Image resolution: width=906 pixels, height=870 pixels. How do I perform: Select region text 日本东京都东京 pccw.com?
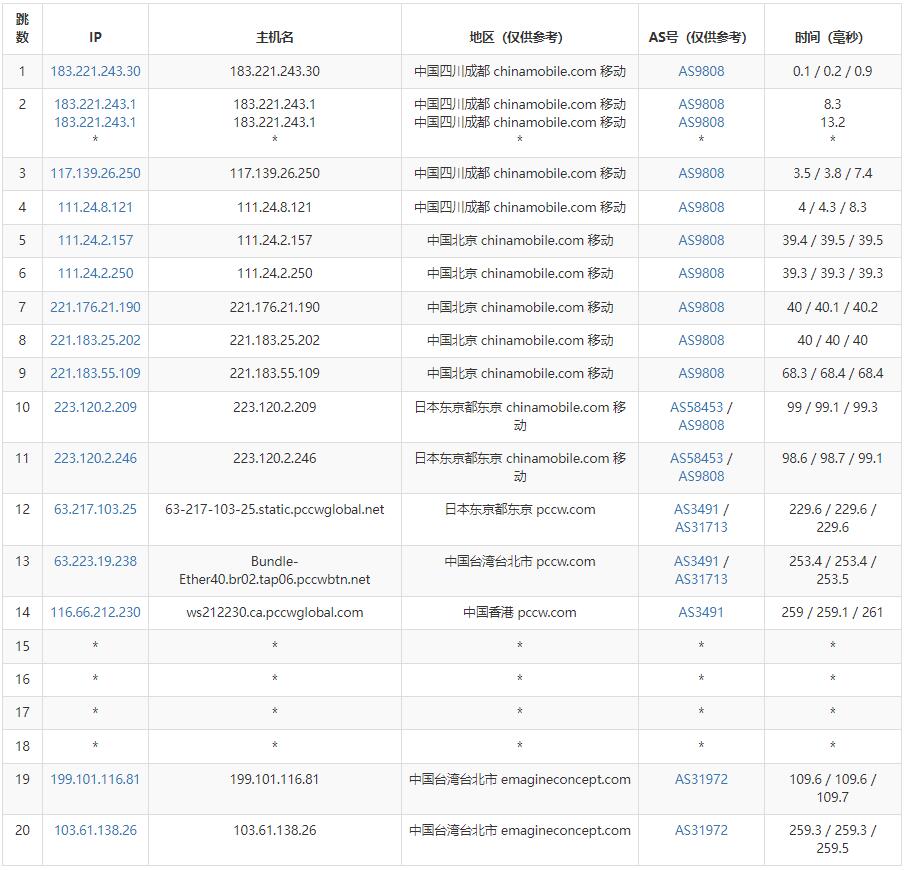pyautogui.click(x=520, y=510)
